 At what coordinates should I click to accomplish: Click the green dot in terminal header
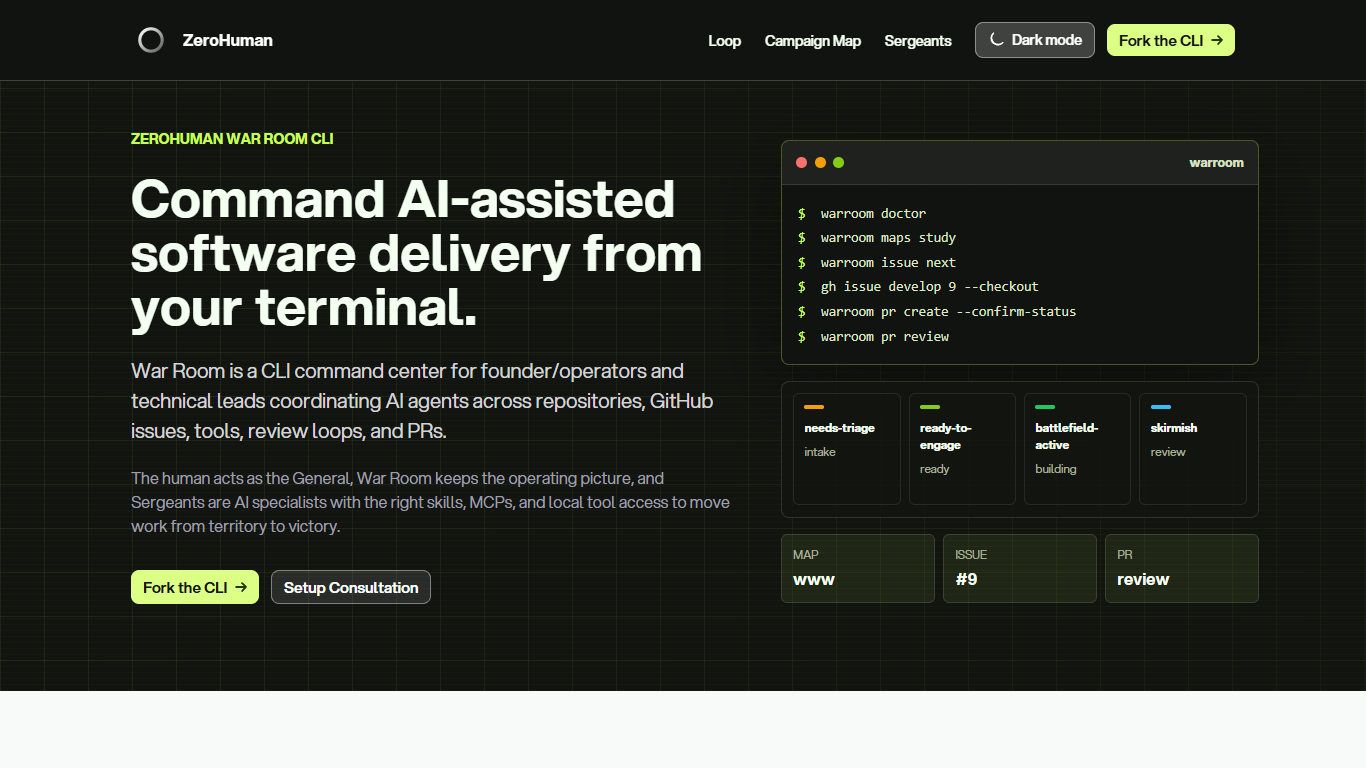tap(838, 162)
